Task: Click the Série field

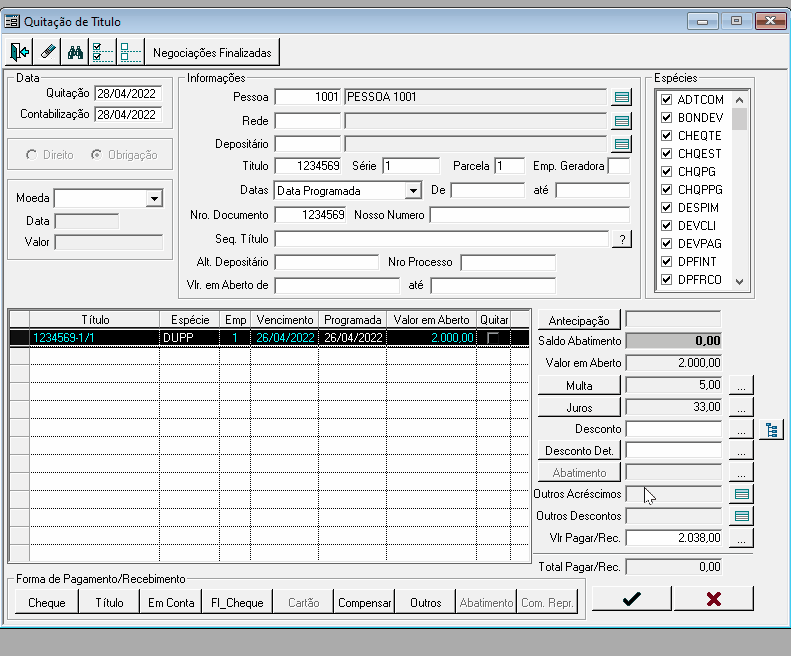Action: [411, 166]
